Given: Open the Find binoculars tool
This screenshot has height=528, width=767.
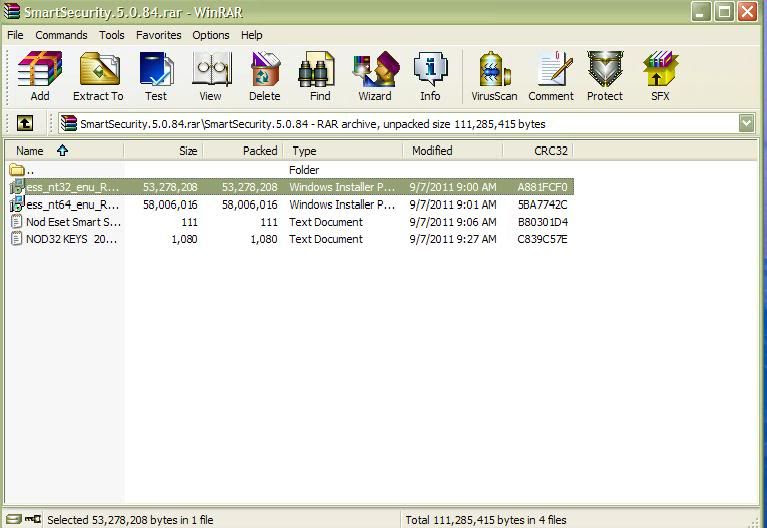Looking at the screenshot, I should (316, 69).
